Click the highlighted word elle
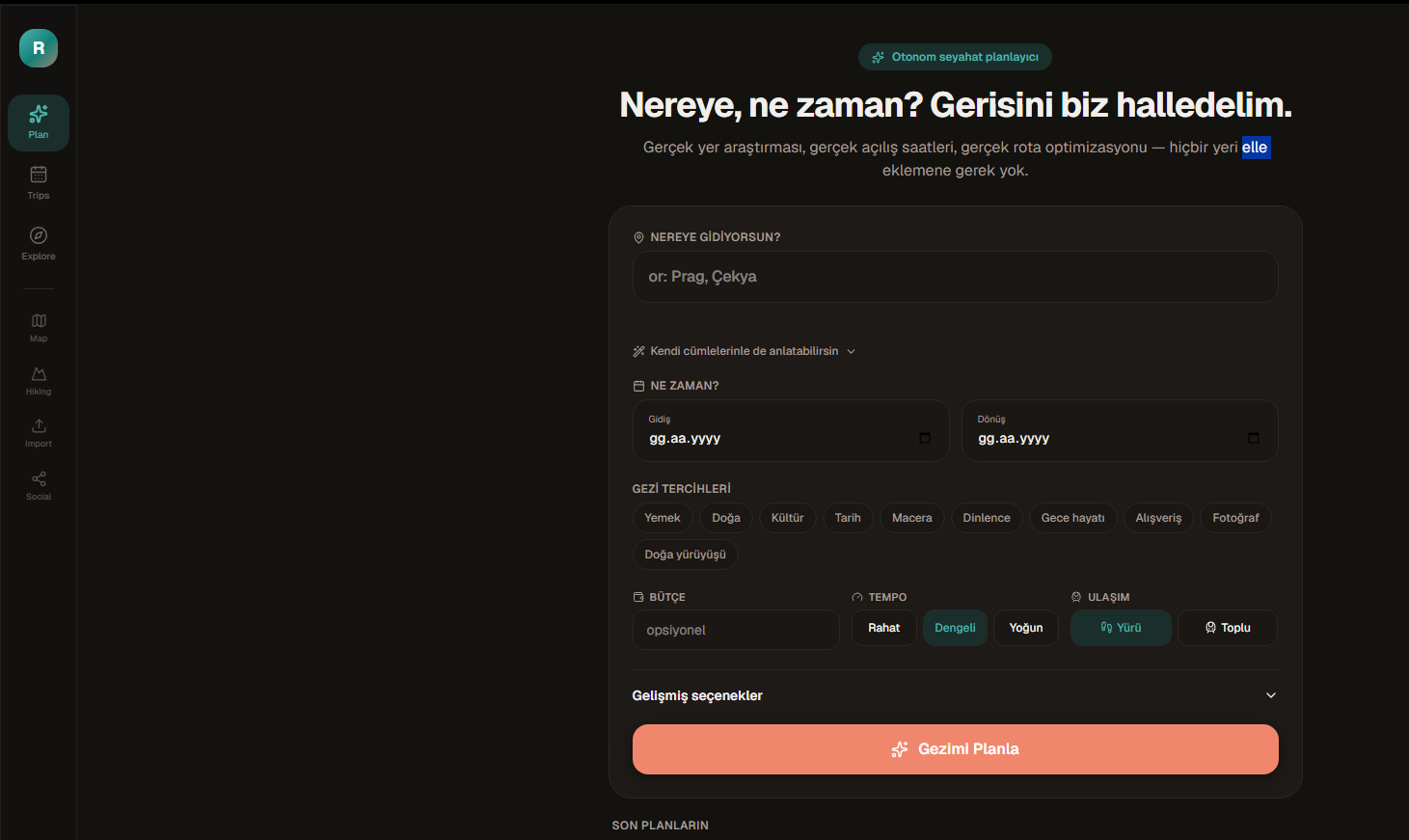Screen dimensions: 1409x840 (1255, 148)
